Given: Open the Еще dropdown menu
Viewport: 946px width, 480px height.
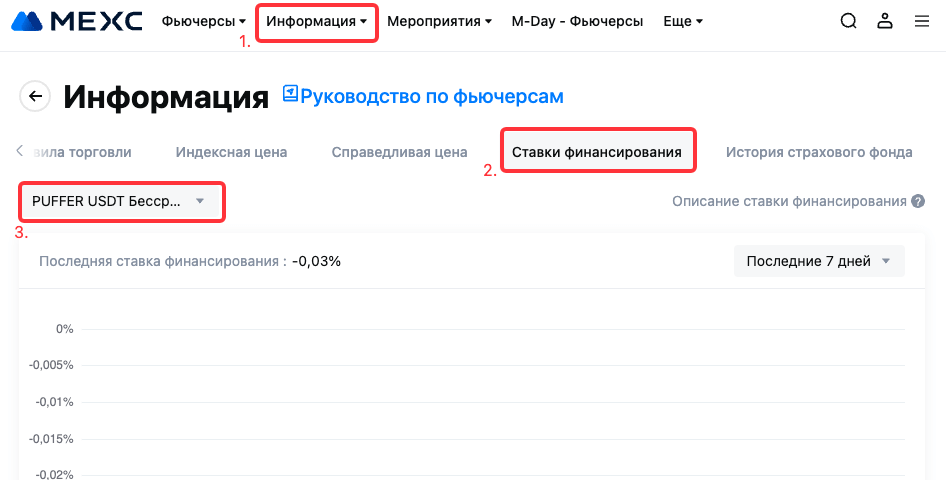Looking at the screenshot, I should tap(683, 21).
